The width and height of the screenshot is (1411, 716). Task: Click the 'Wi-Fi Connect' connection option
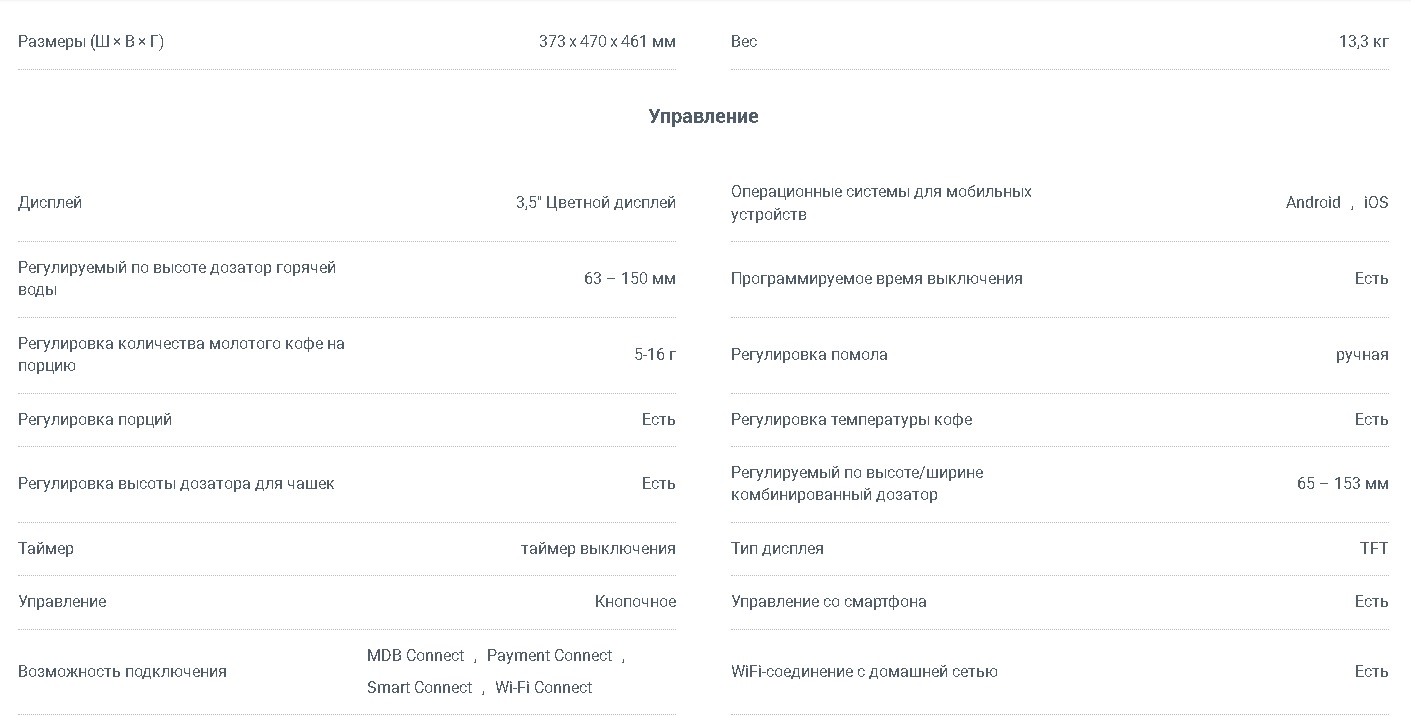[543, 688]
